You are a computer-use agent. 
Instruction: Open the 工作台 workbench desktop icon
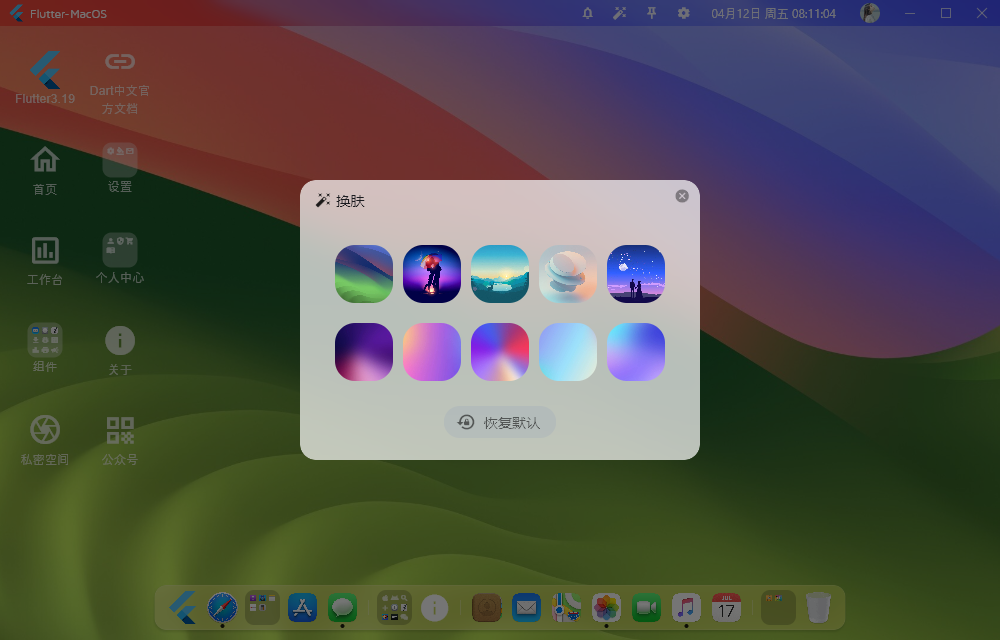[44, 260]
